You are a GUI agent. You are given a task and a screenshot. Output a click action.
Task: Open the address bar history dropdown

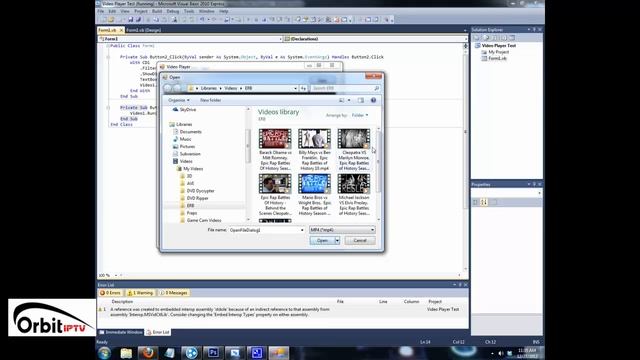click(295, 88)
